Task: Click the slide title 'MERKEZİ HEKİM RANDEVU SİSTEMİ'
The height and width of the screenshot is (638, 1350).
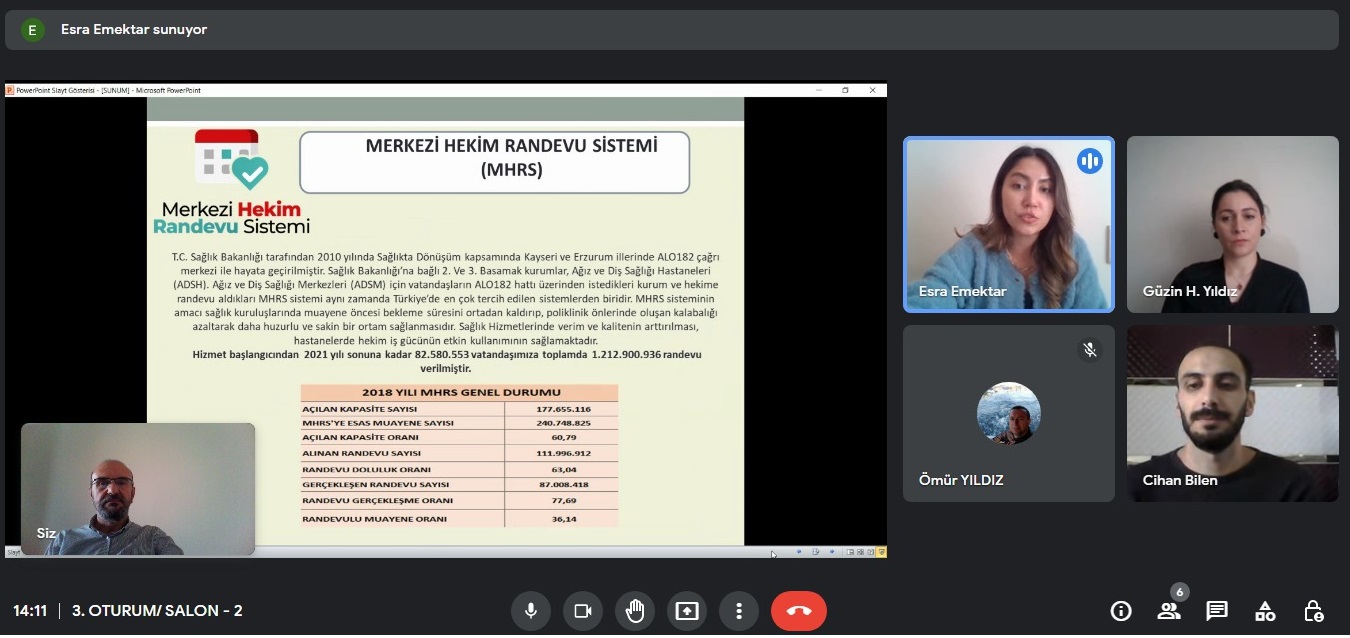Action: click(512, 146)
